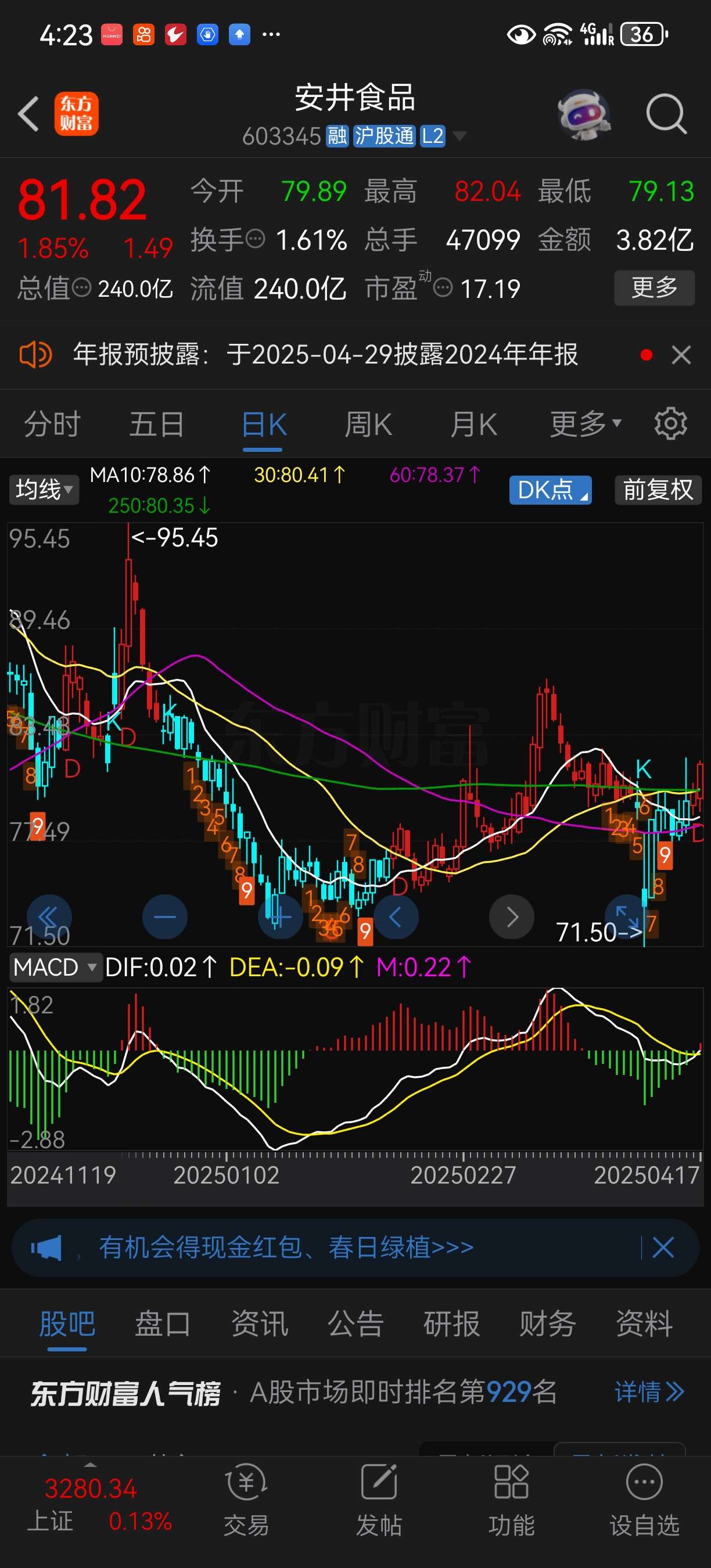Tap the 最高 82.04 value

pyautogui.click(x=487, y=191)
